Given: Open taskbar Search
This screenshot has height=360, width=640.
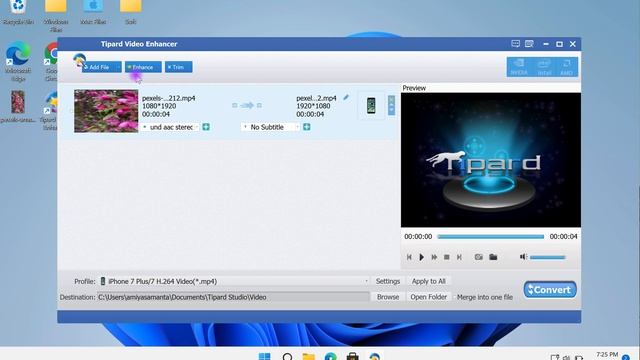Looking at the screenshot, I should tap(287, 357).
